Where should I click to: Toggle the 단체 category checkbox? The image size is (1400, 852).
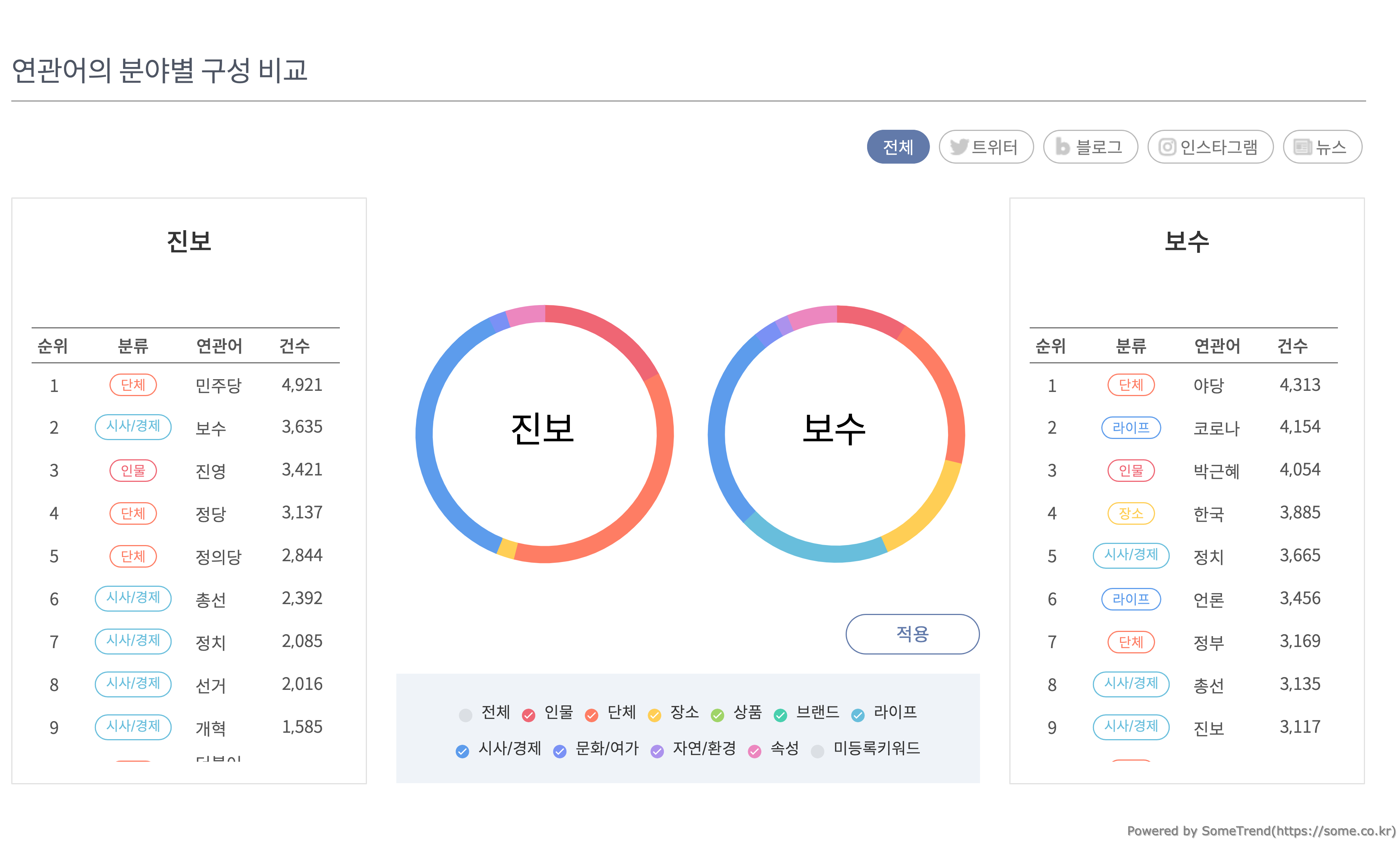point(592,715)
